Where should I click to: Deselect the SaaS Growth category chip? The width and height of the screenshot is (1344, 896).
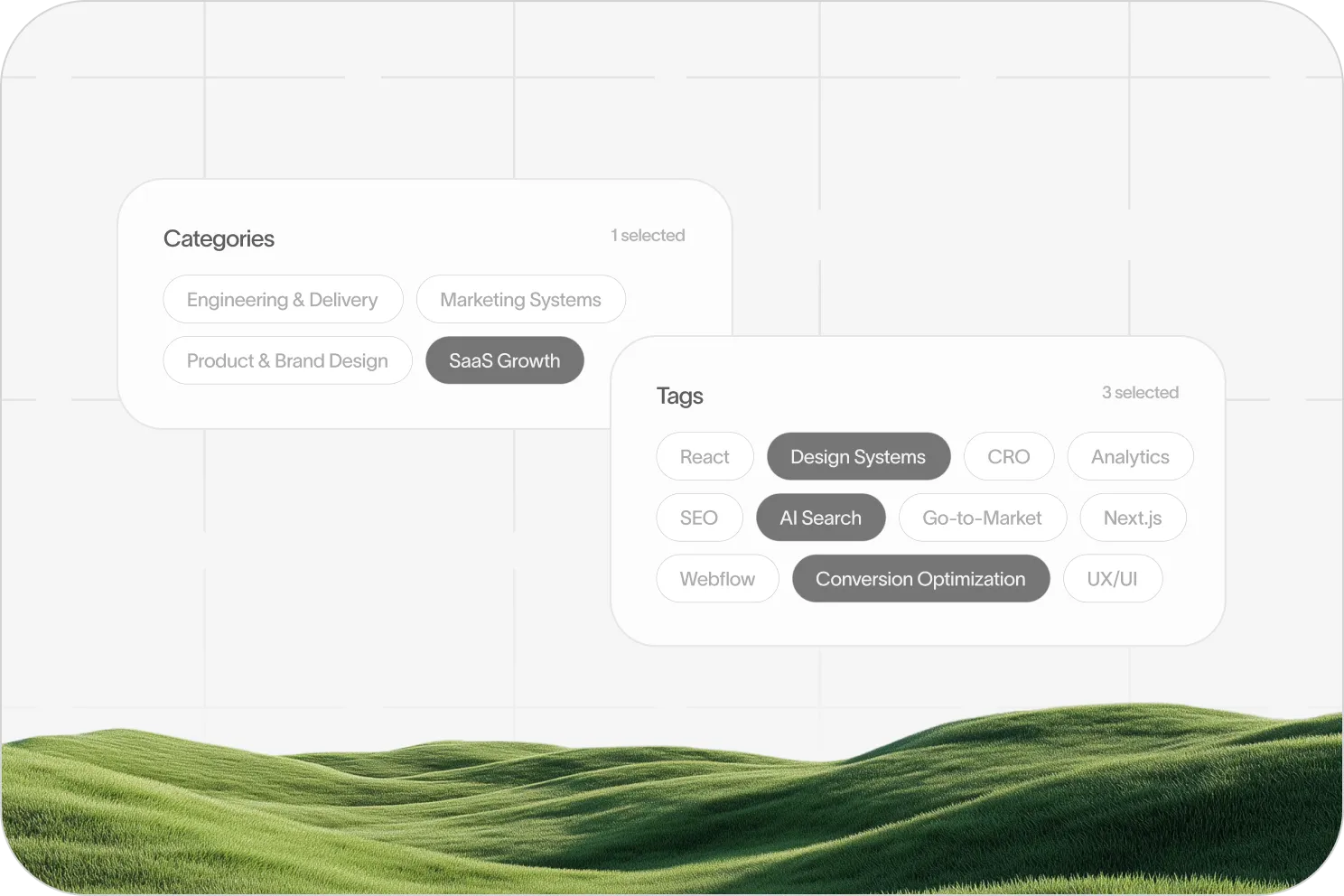tap(504, 360)
